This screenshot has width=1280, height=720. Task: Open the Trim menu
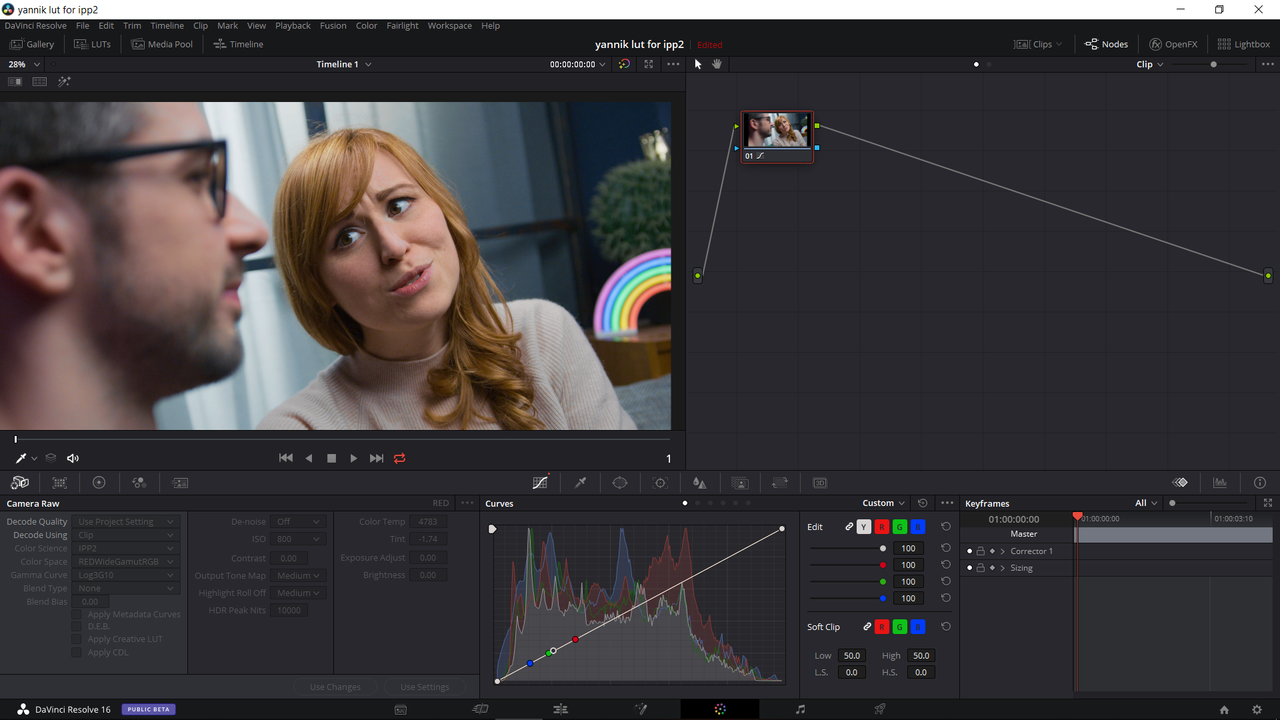[x=132, y=26]
